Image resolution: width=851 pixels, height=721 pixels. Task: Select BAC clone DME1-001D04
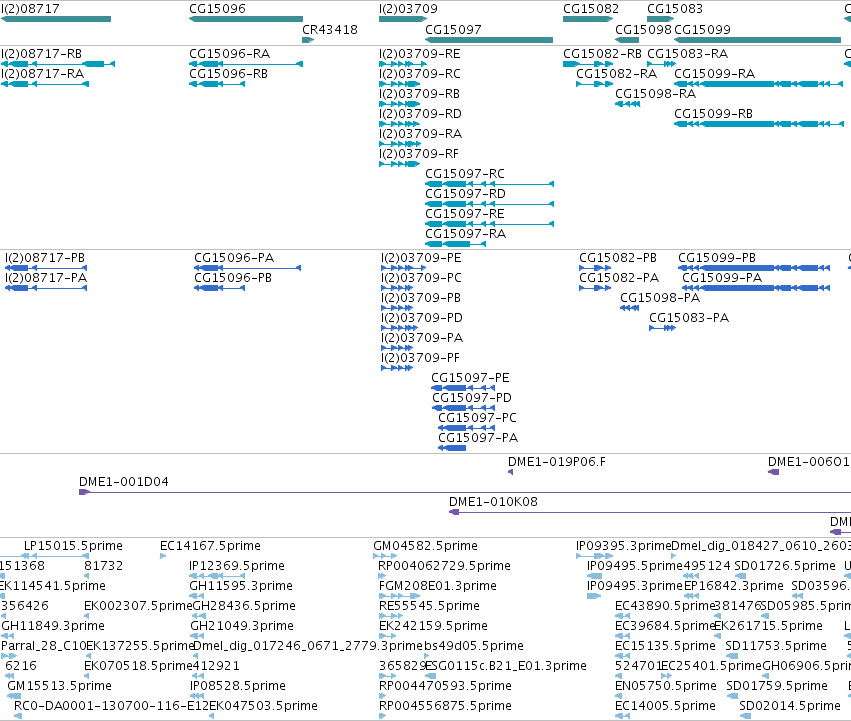click(465, 492)
